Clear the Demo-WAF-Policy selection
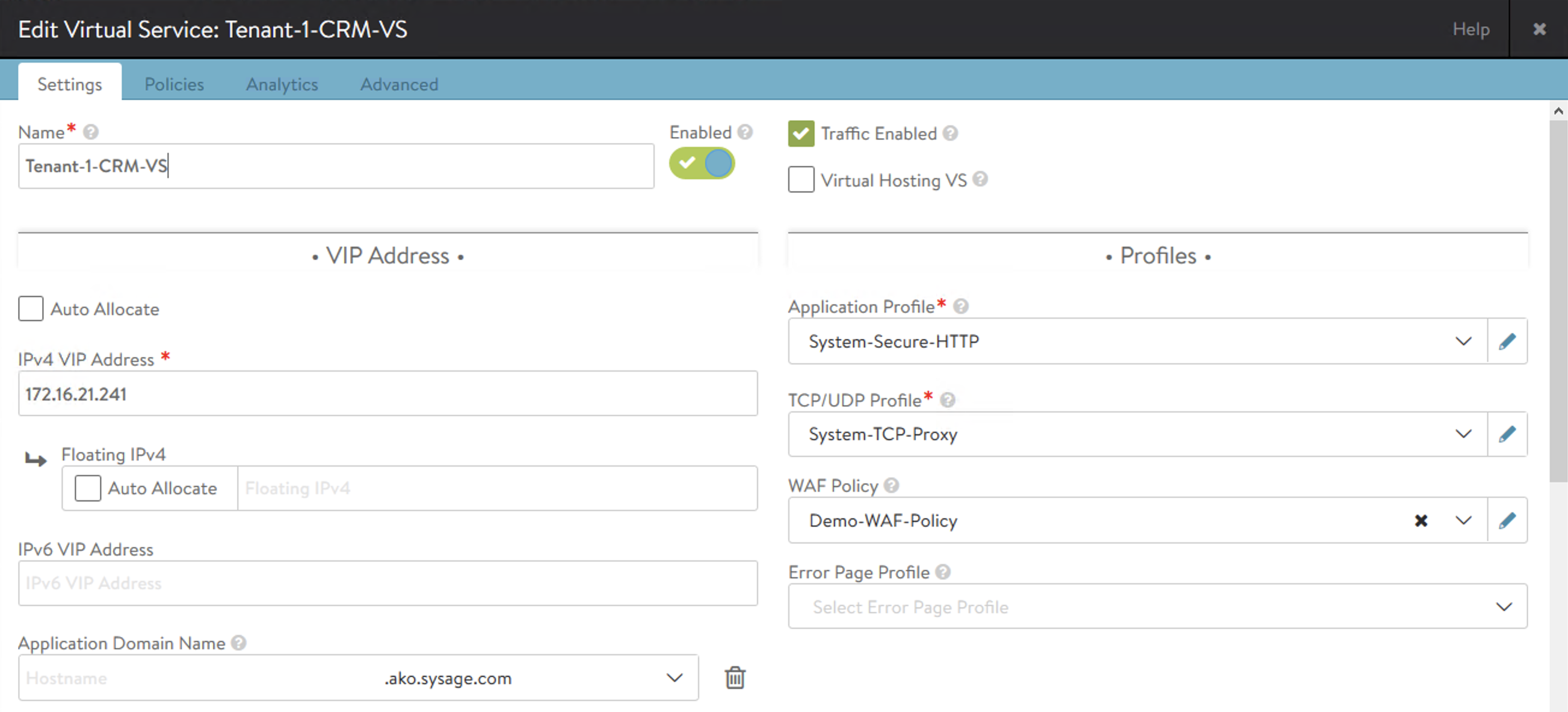Viewport: 1568px width, 712px height. [1421, 521]
